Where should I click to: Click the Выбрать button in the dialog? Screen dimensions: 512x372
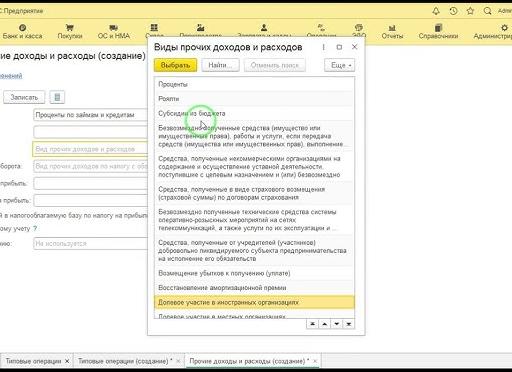(175, 65)
